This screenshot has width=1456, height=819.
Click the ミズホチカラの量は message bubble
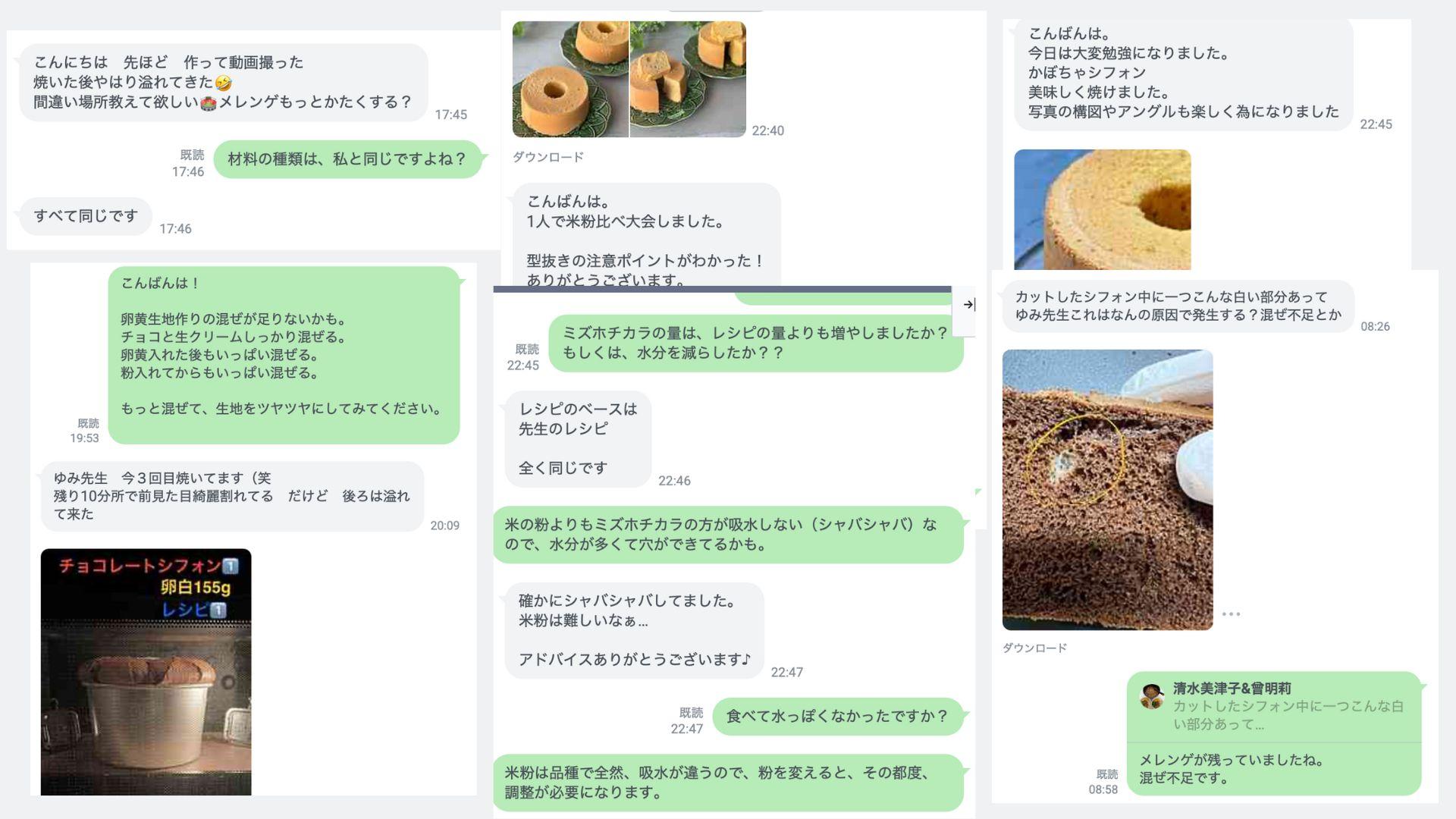[755, 344]
